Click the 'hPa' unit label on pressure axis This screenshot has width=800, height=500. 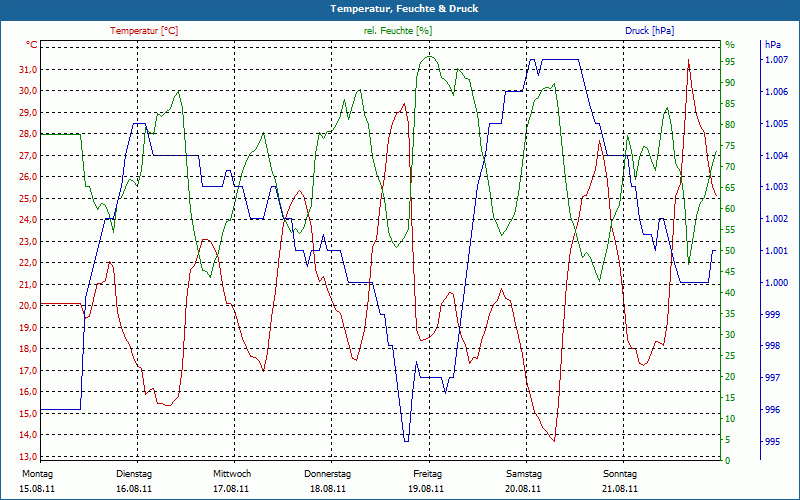[x=772, y=45]
